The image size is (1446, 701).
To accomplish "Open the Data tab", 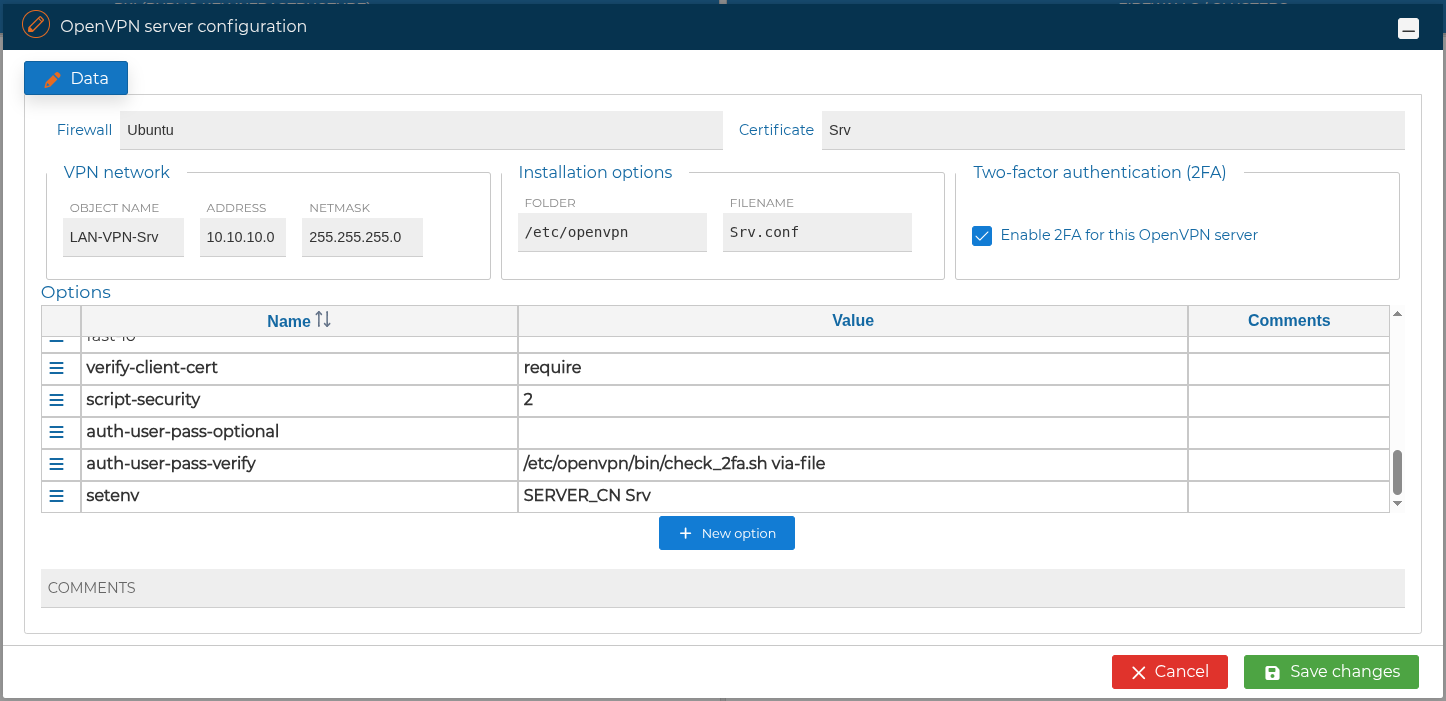I will tap(76, 78).
